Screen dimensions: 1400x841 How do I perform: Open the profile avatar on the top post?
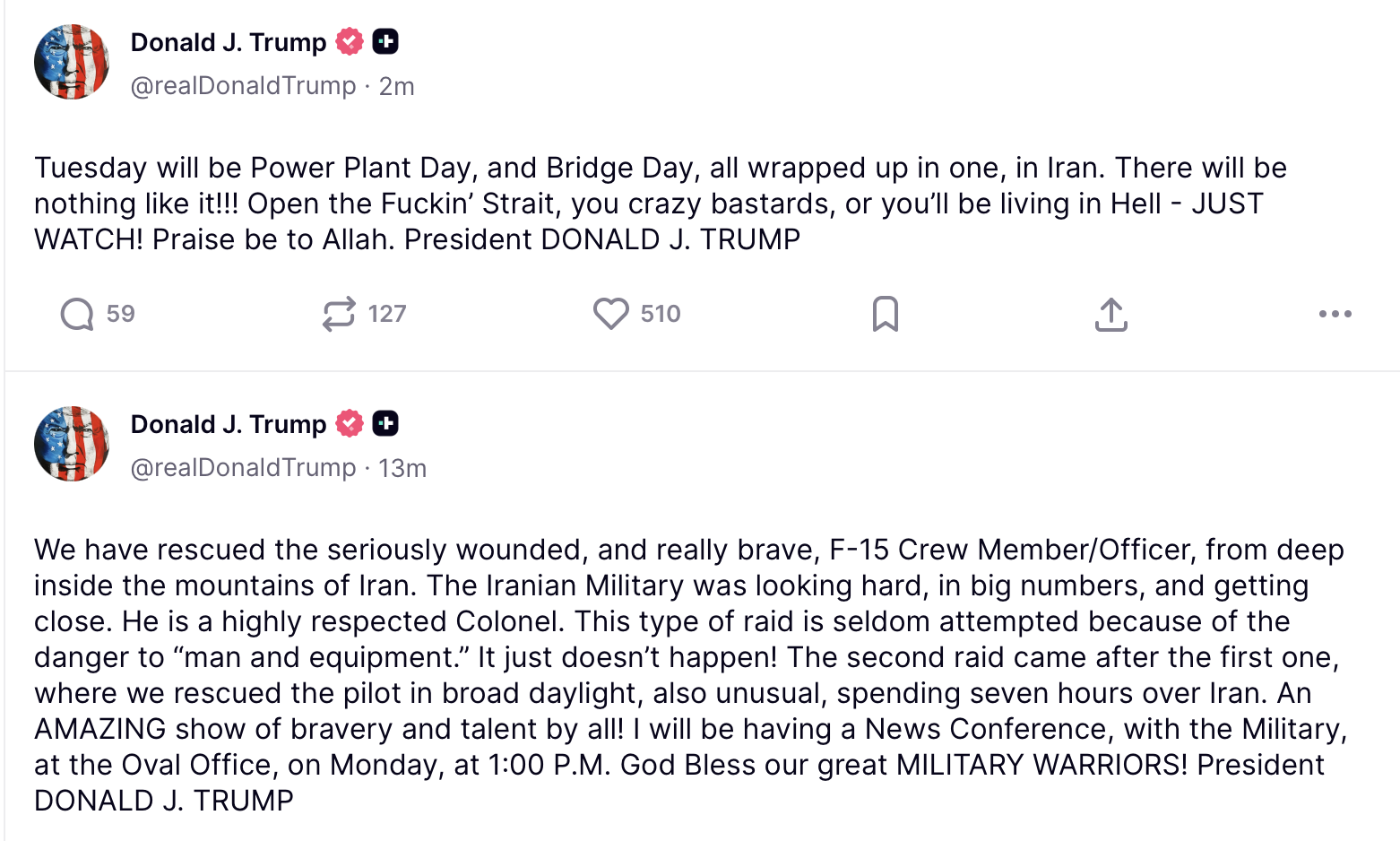click(x=72, y=62)
